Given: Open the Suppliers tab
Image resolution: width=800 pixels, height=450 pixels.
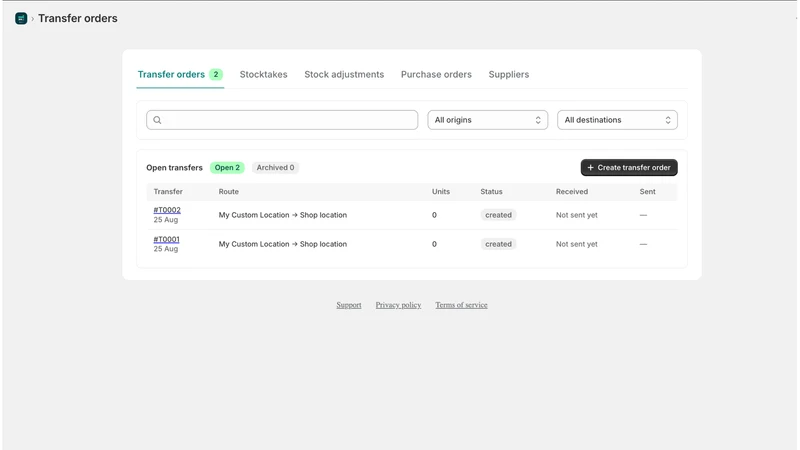Looking at the screenshot, I should coord(509,74).
